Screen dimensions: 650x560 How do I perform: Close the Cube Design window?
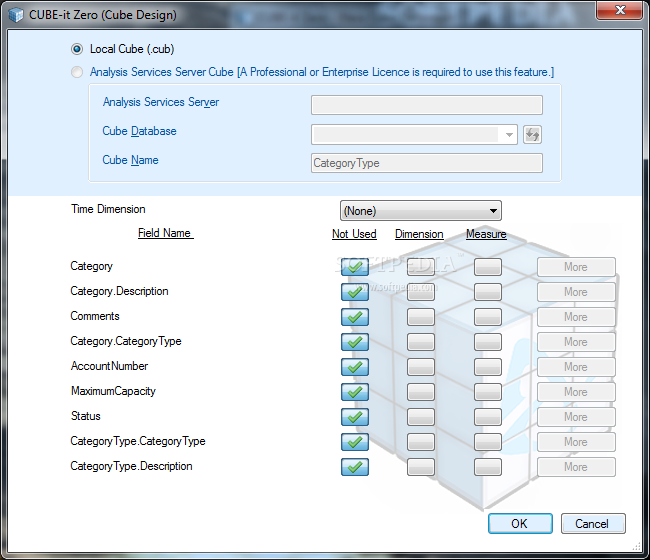point(620,10)
